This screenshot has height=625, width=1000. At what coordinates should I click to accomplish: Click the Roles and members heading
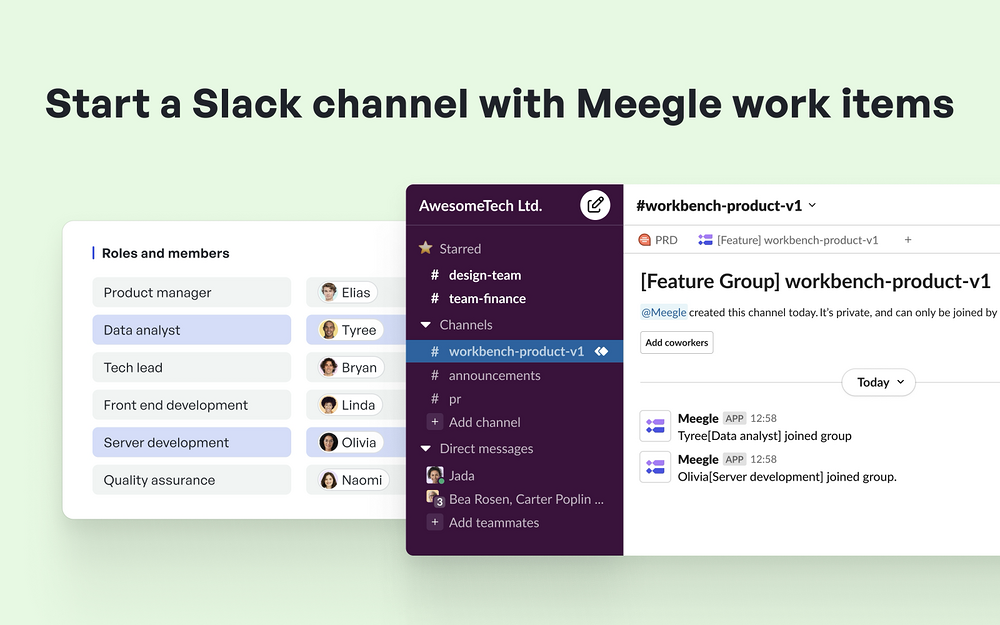tap(165, 253)
